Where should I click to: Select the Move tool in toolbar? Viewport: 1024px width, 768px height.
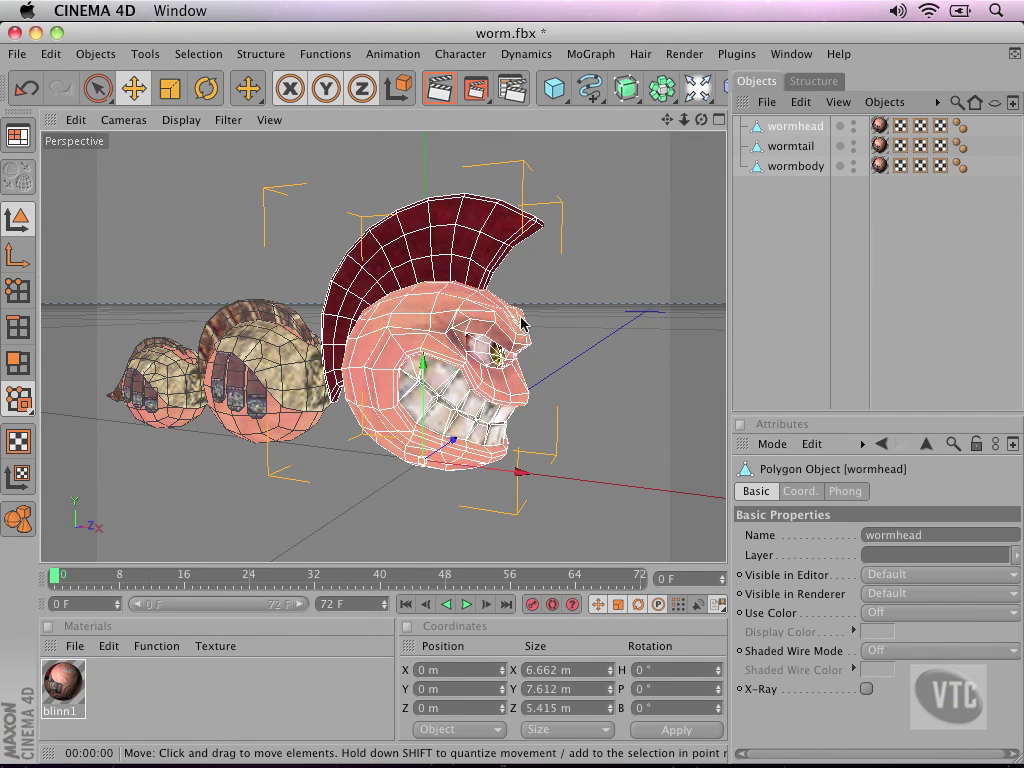click(133, 89)
